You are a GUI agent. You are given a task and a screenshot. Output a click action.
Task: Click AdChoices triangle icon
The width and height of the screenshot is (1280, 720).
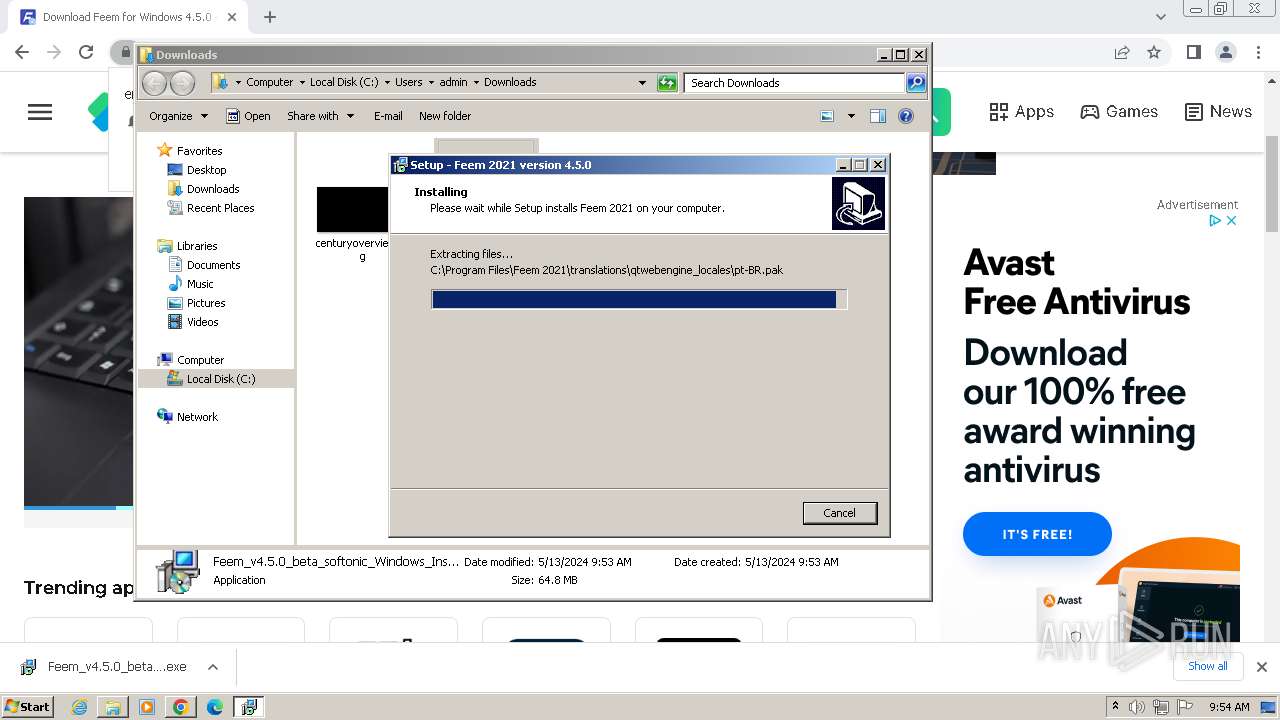[1215, 220]
